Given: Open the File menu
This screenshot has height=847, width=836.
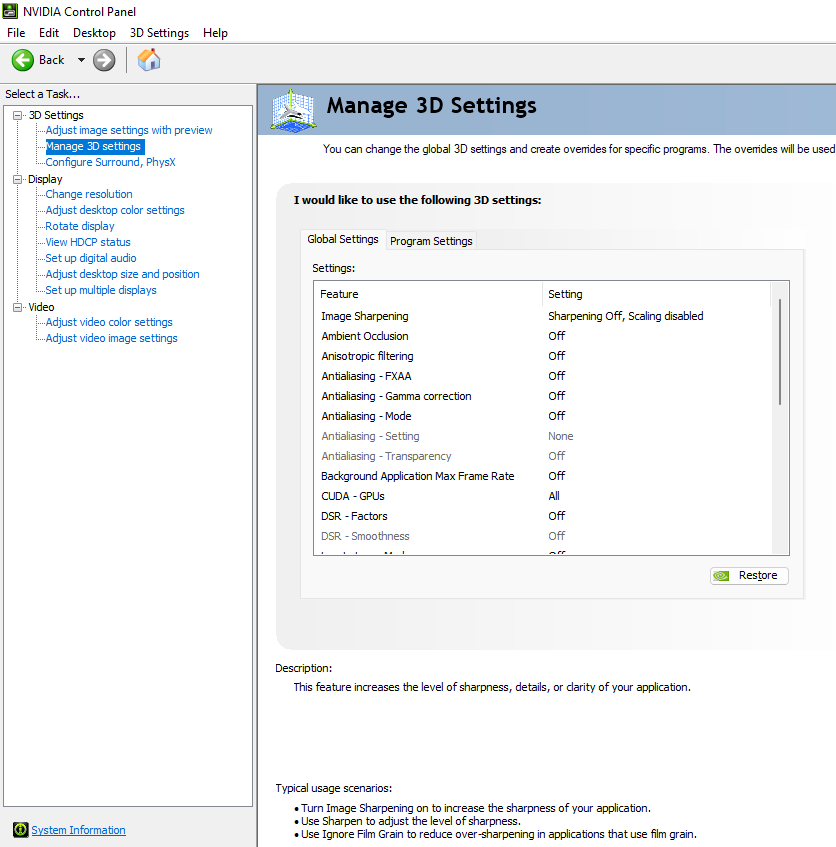Looking at the screenshot, I should coord(16,33).
